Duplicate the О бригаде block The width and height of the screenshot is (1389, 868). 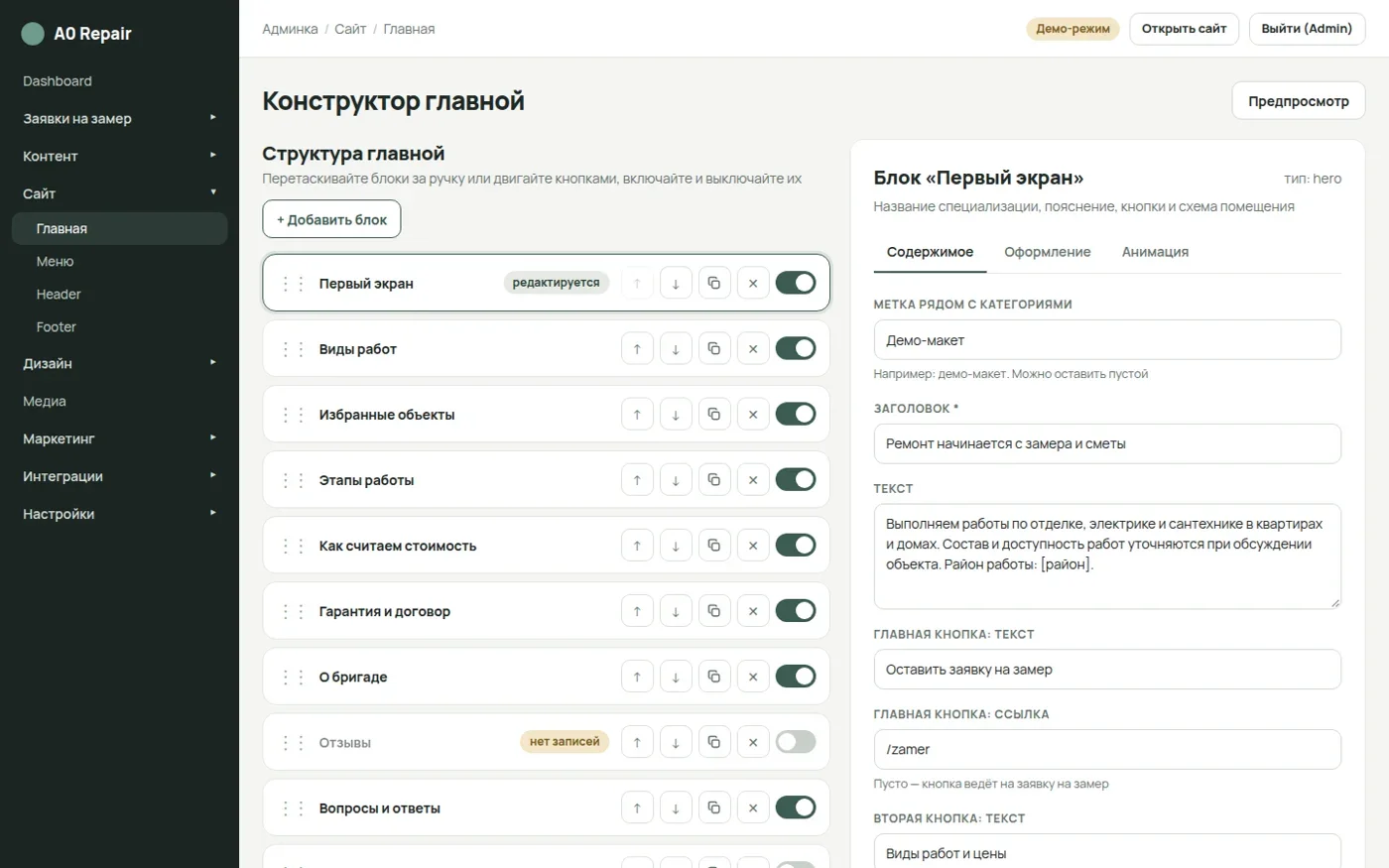pos(714,677)
